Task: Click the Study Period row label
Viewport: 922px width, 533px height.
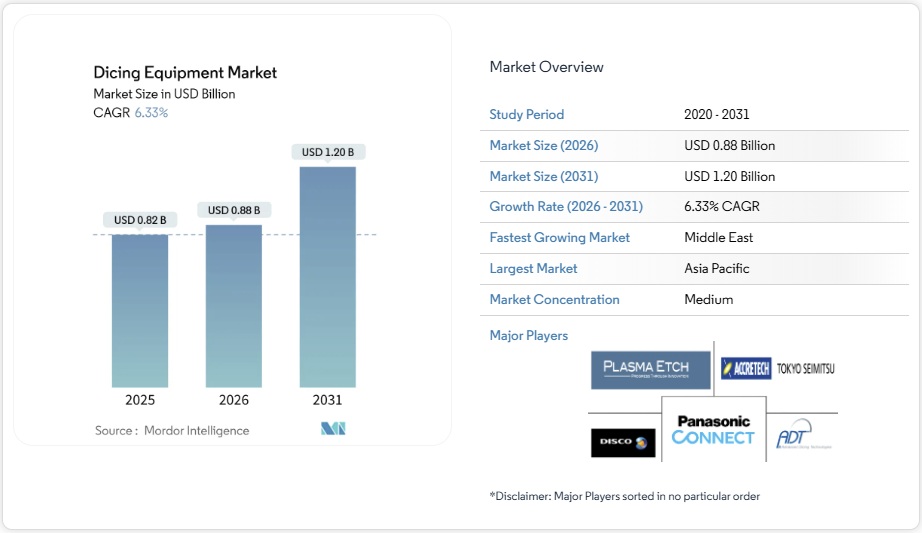Action: pos(527,115)
